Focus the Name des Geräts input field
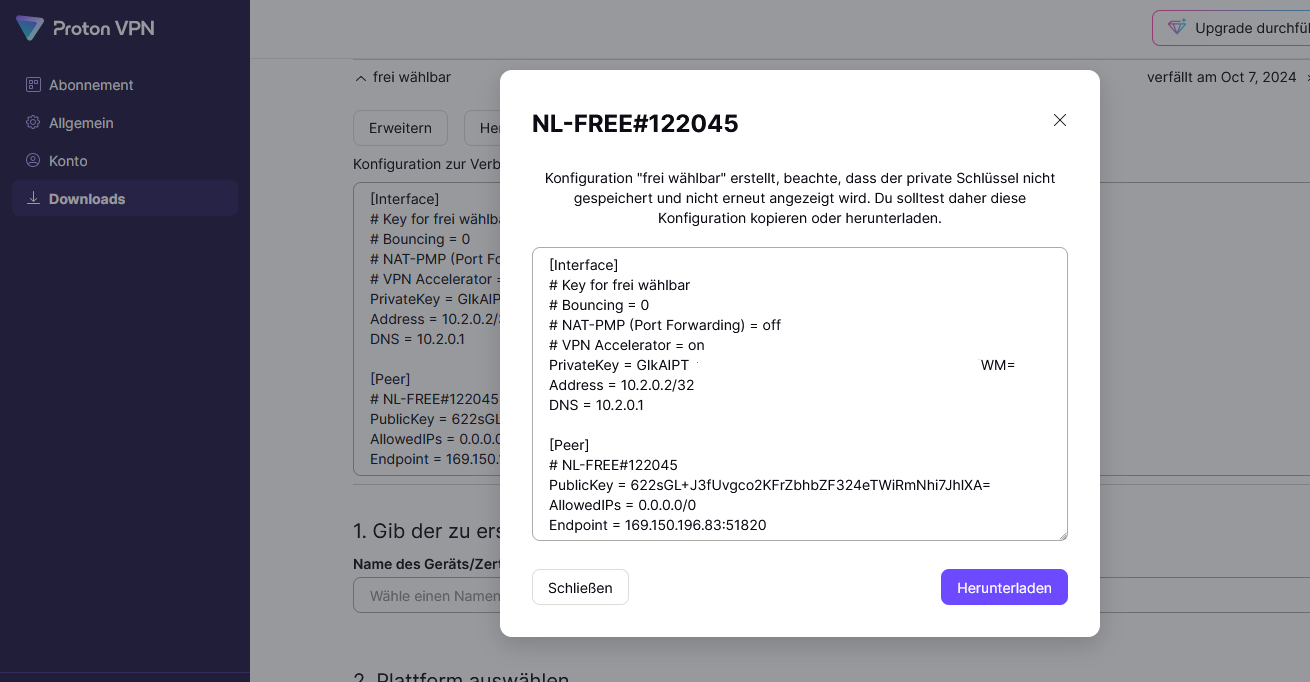 tap(426, 596)
